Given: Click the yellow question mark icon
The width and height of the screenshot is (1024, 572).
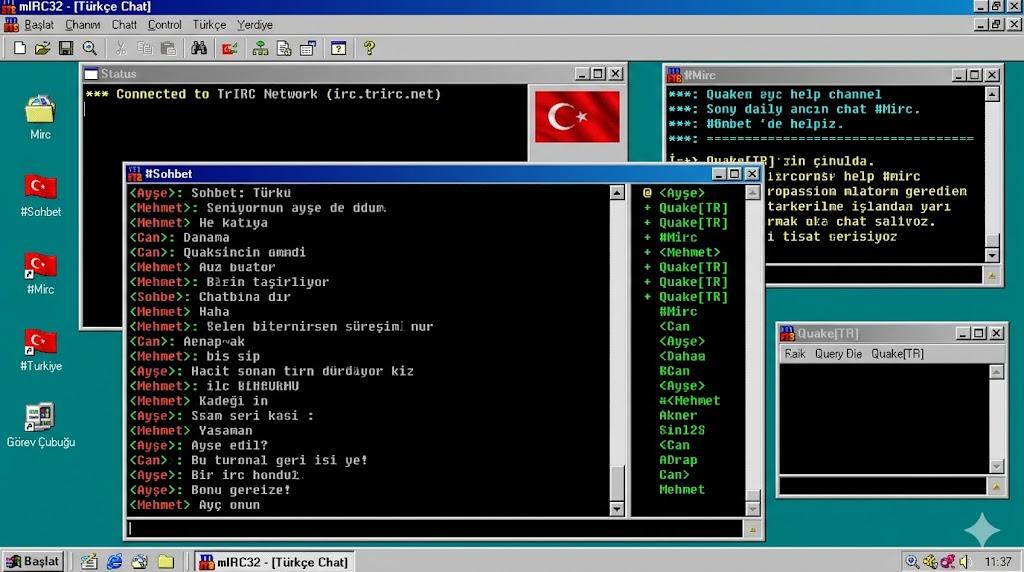Looking at the screenshot, I should (x=369, y=48).
